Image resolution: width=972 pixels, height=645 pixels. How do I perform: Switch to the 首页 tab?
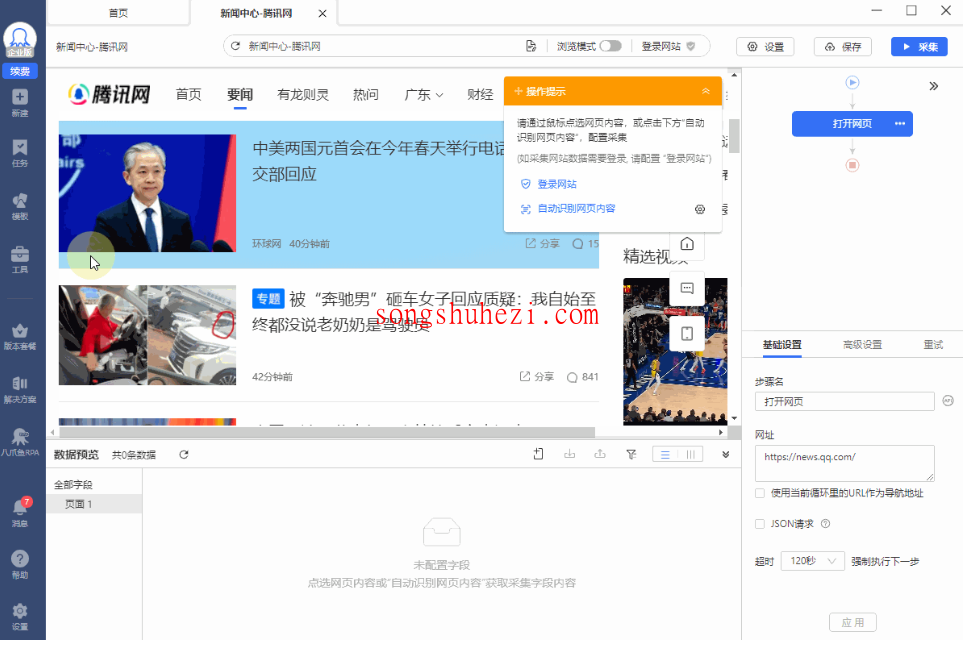tap(118, 13)
